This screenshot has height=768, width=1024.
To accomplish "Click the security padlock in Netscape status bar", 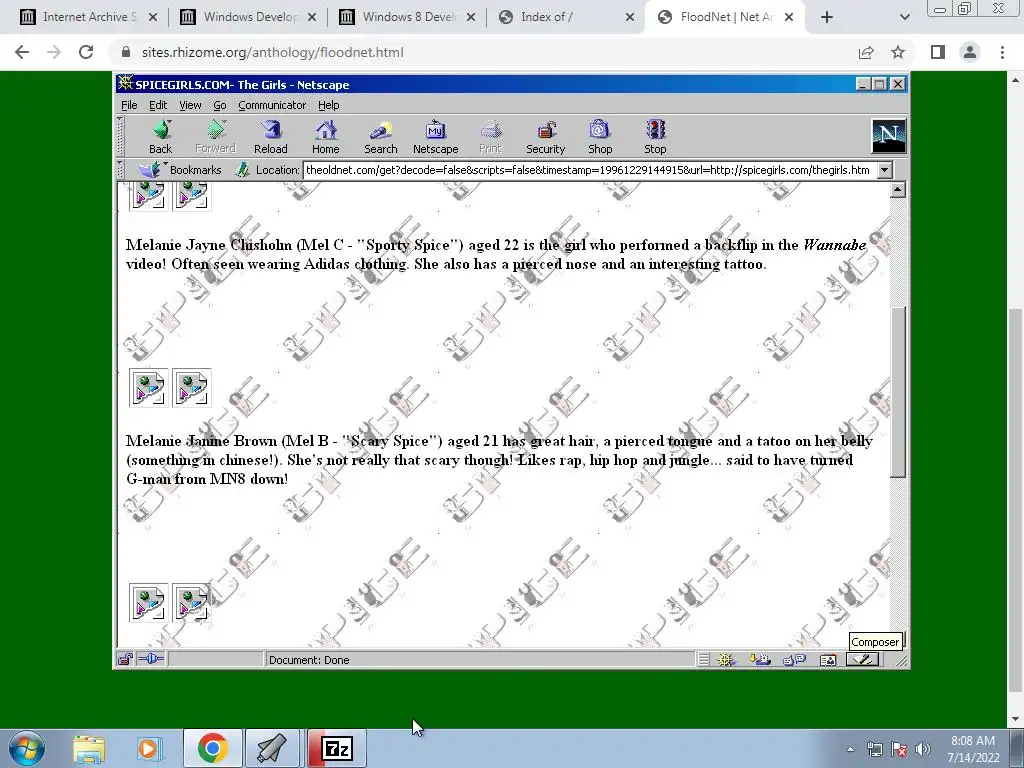I will [x=125, y=660].
